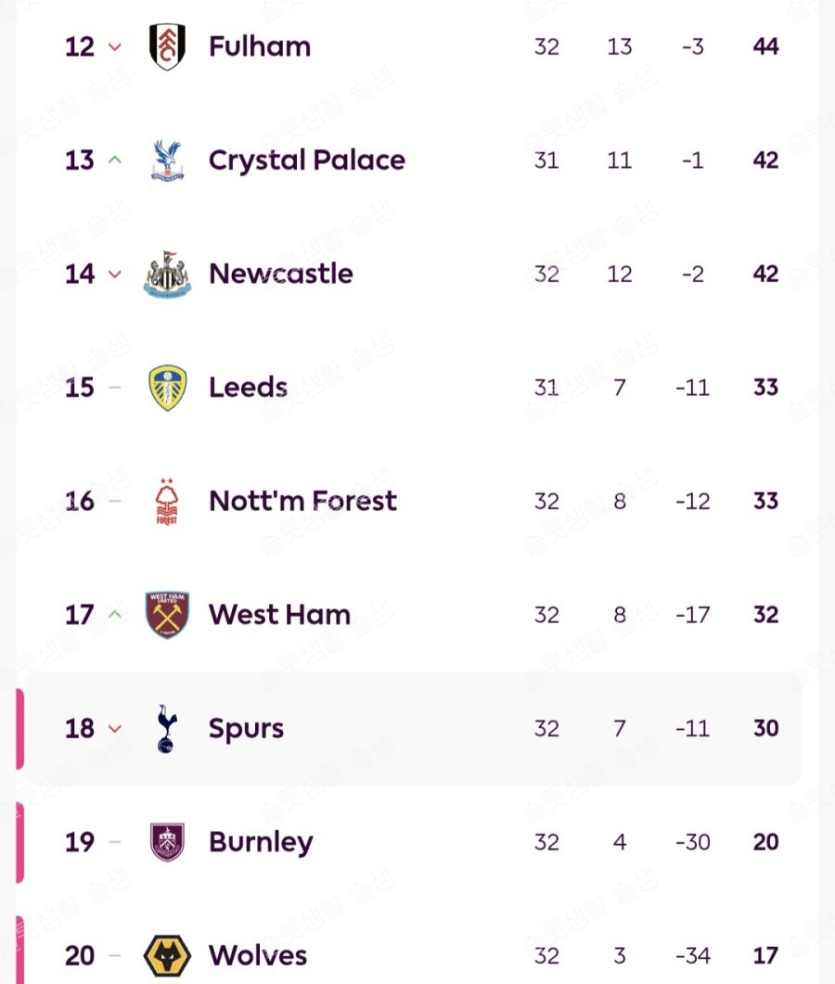
Task: Click the Newcastle team name
Action: pos(280,274)
